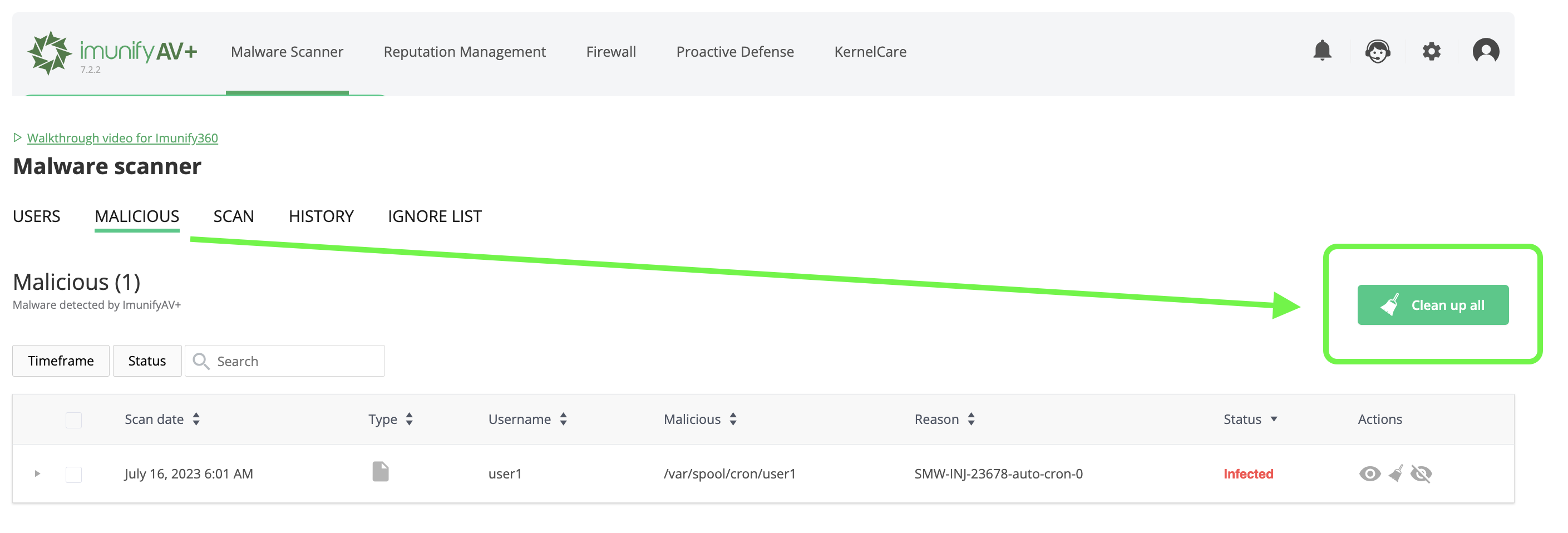Open the Firewall menu item
This screenshot has height=533, width=1568.
(x=610, y=52)
